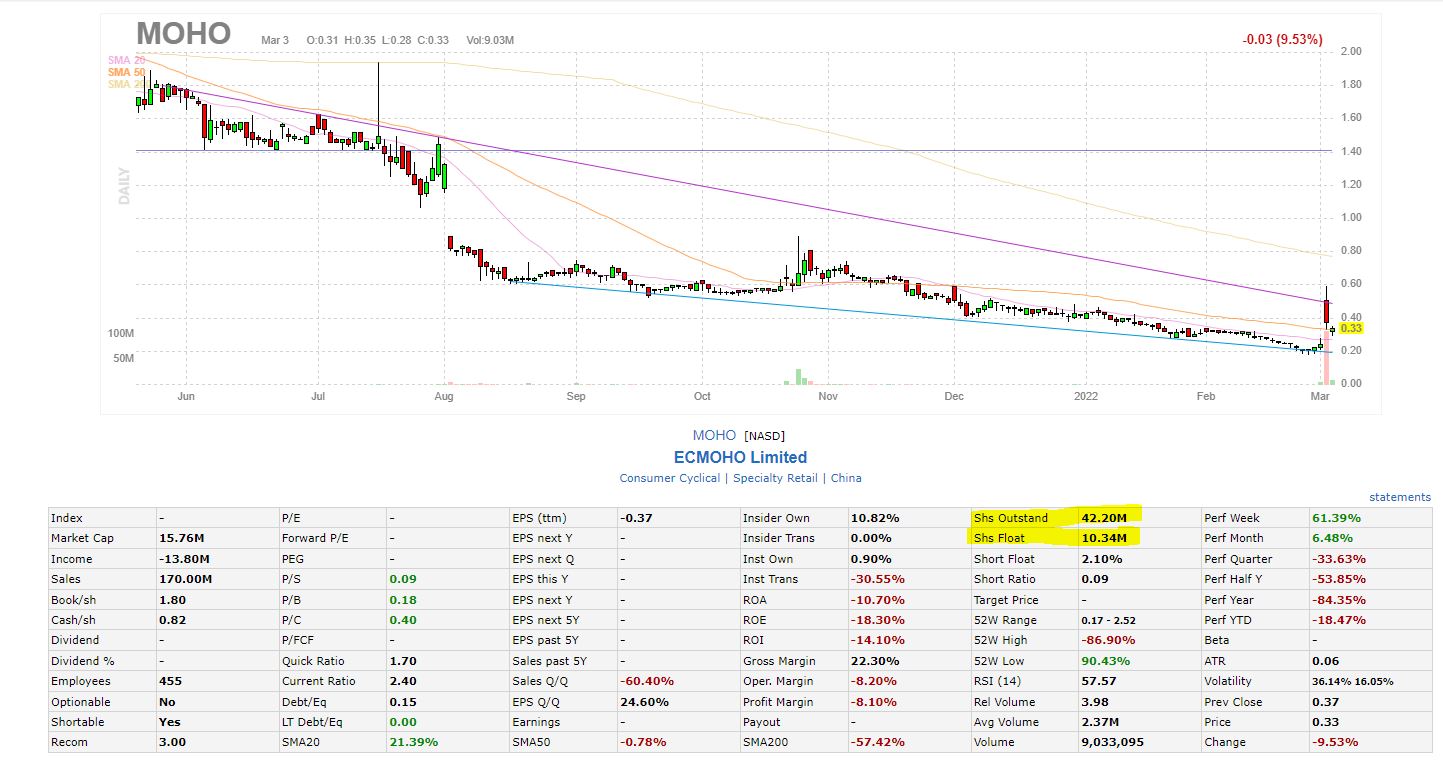Click the -9.53% Change value
The height and width of the screenshot is (767, 1443).
coord(1335,742)
